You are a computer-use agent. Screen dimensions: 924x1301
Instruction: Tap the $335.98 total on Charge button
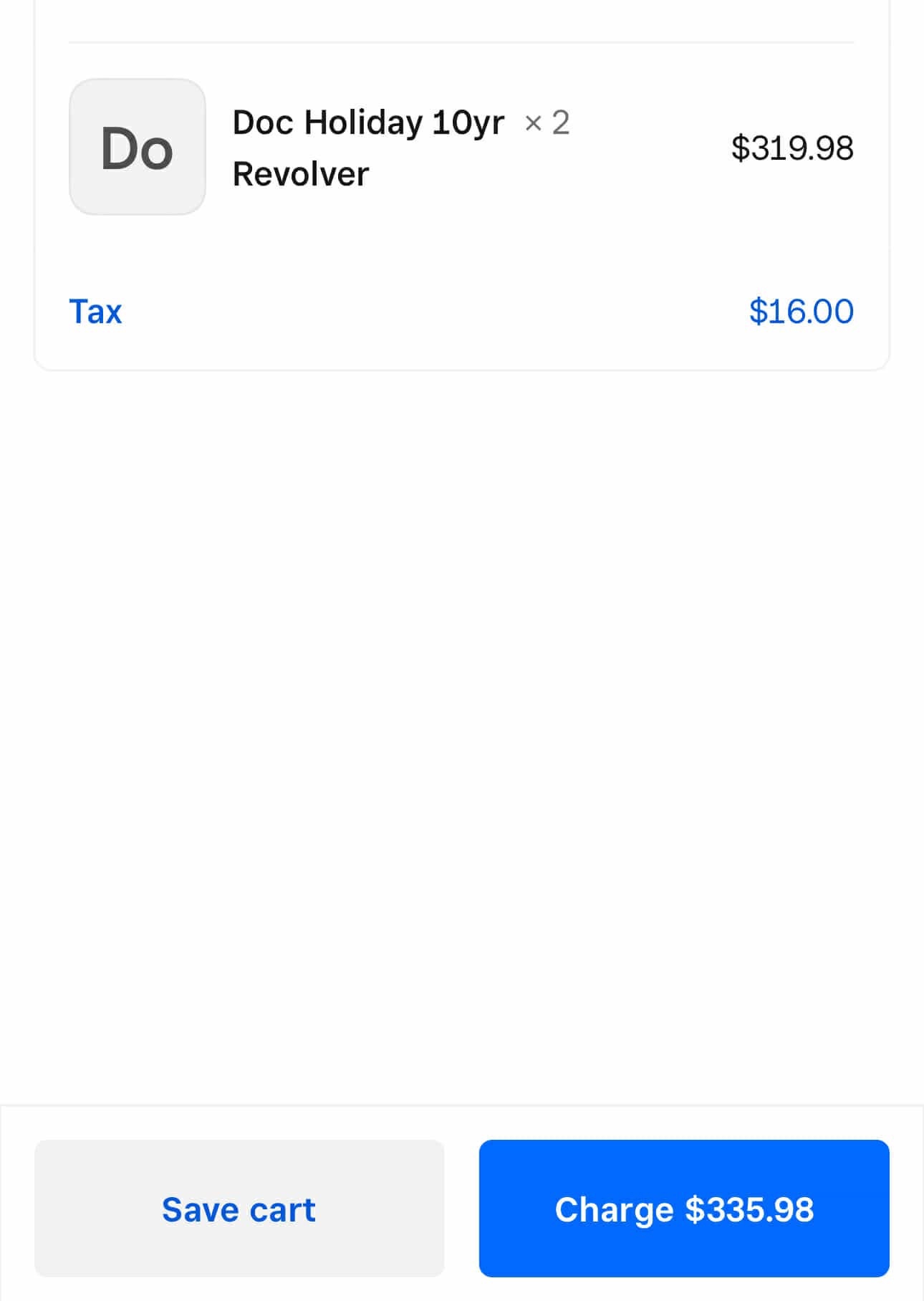pos(749,1210)
